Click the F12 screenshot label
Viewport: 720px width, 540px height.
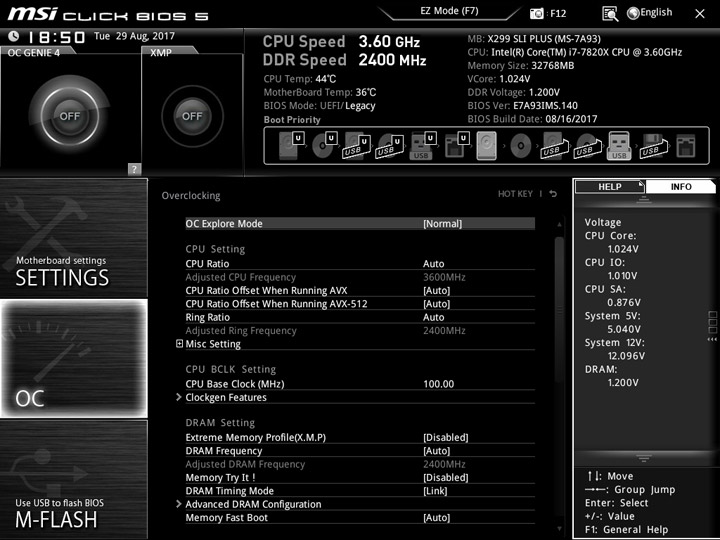[558, 13]
